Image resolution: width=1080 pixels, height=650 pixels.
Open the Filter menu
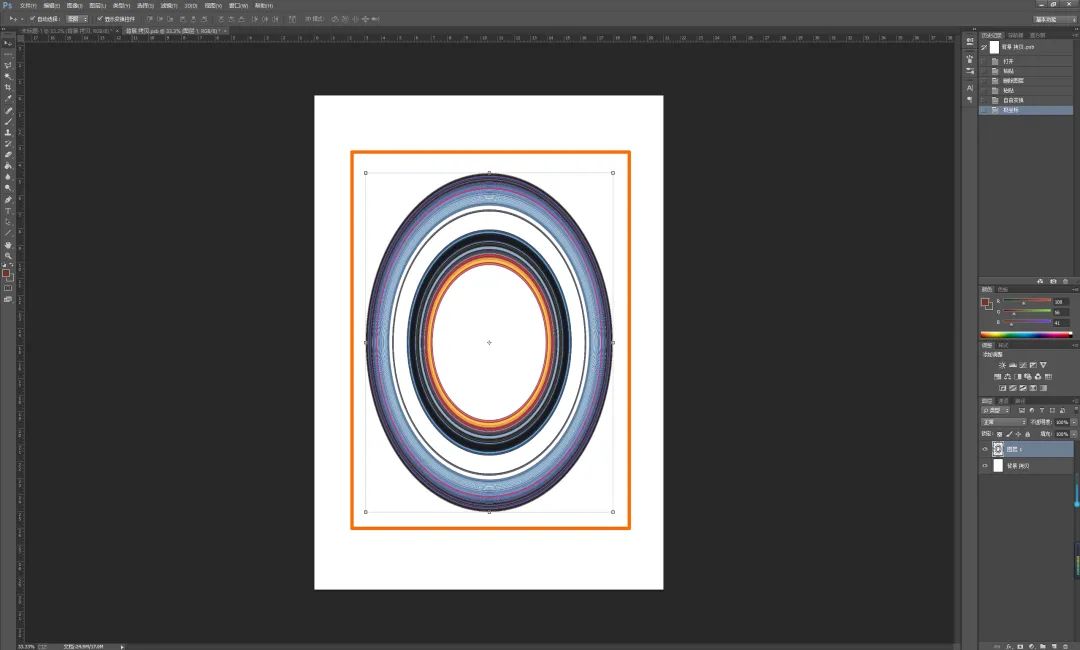[x=169, y=6]
